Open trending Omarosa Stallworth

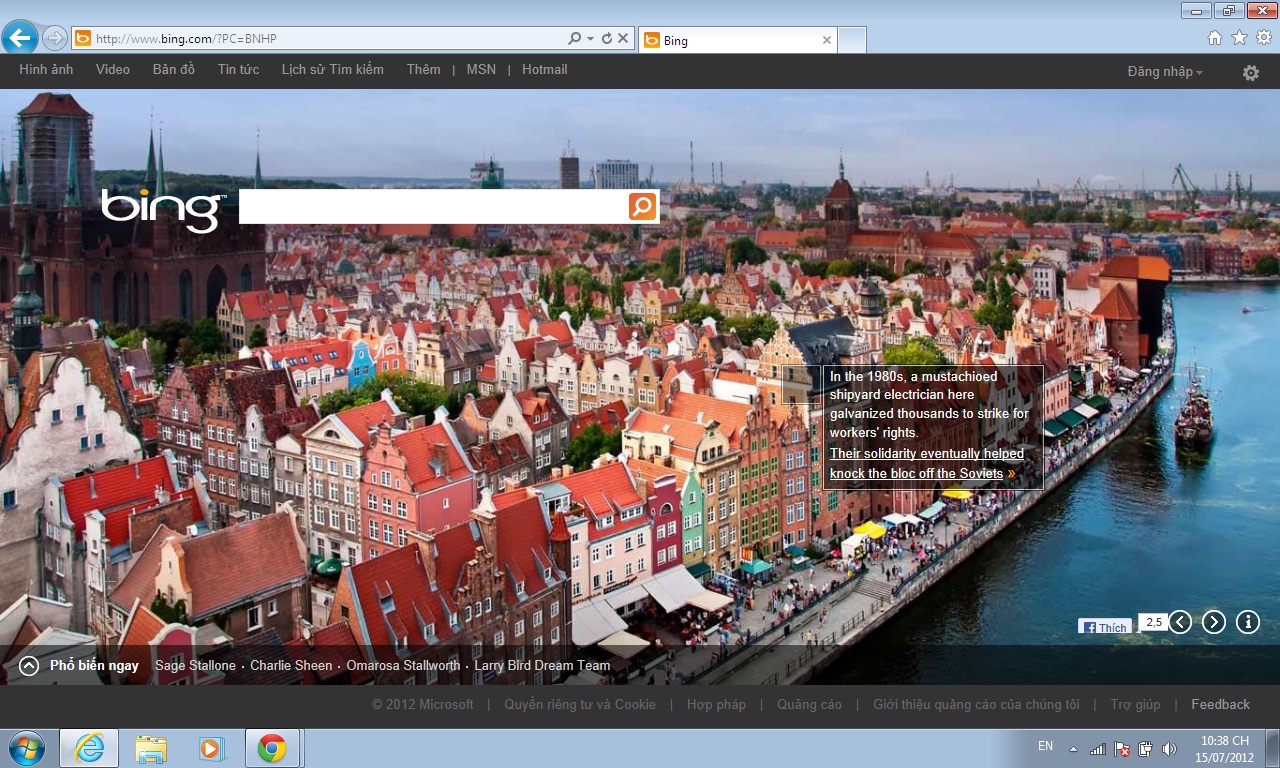click(403, 666)
